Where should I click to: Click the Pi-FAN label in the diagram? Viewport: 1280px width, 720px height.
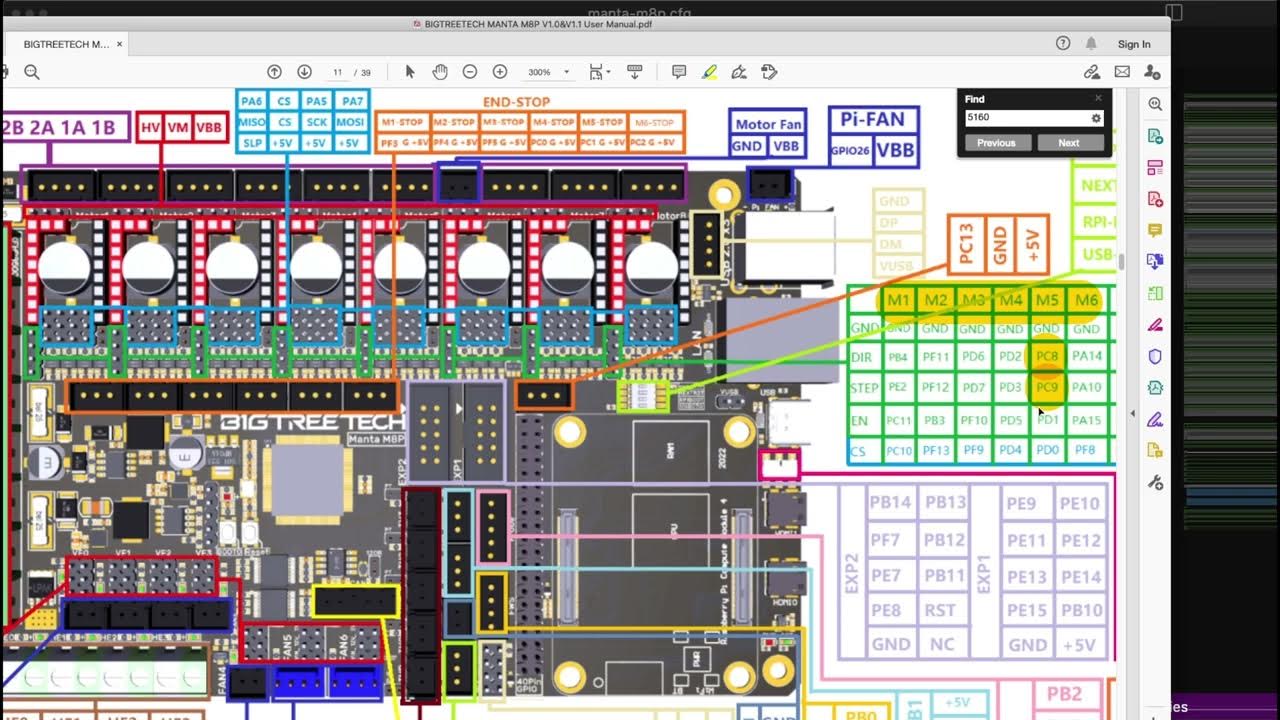pyautogui.click(x=872, y=119)
